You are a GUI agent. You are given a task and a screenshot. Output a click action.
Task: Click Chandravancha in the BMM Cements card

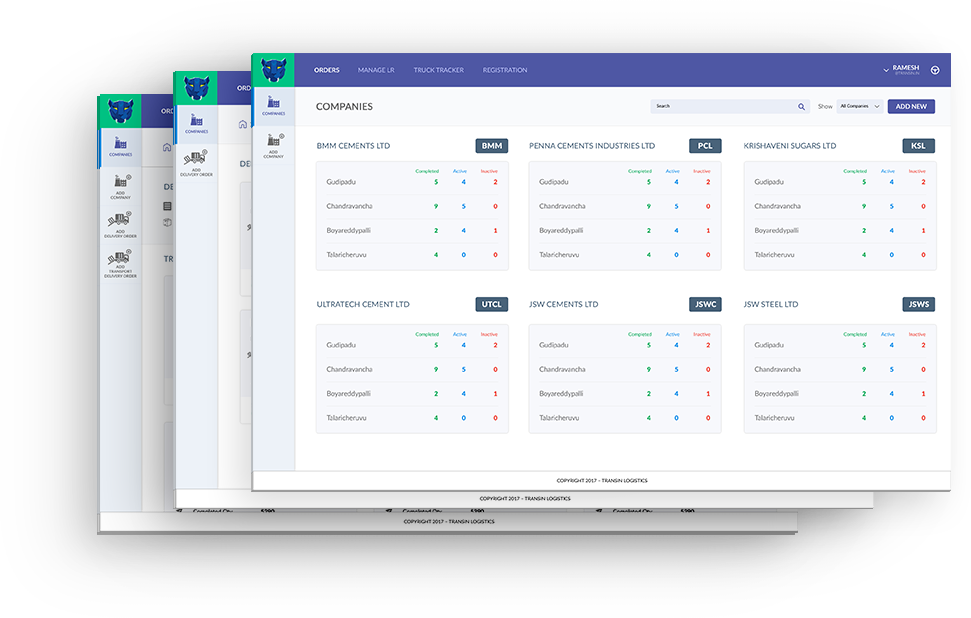point(349,206)
